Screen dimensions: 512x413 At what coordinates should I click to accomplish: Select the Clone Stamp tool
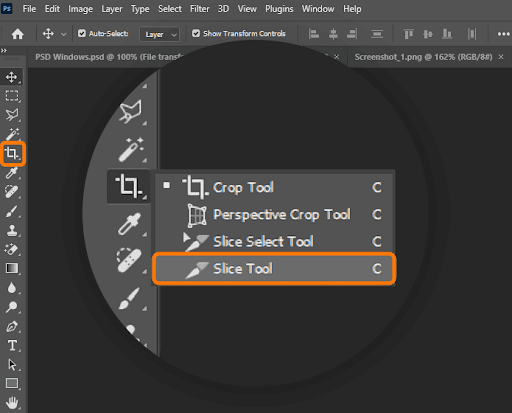point(12,230)
